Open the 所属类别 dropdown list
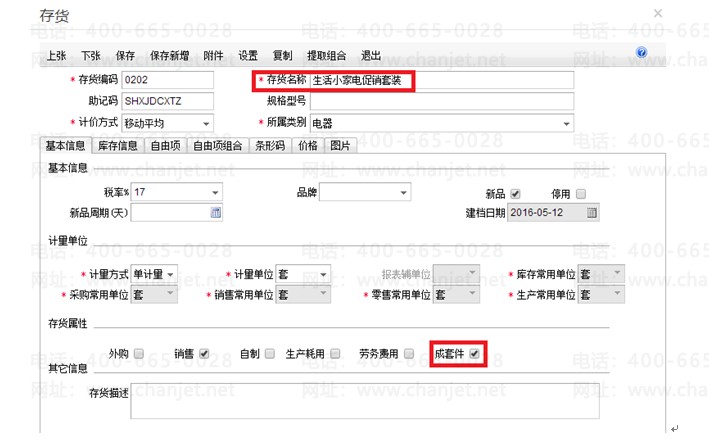 566,123
